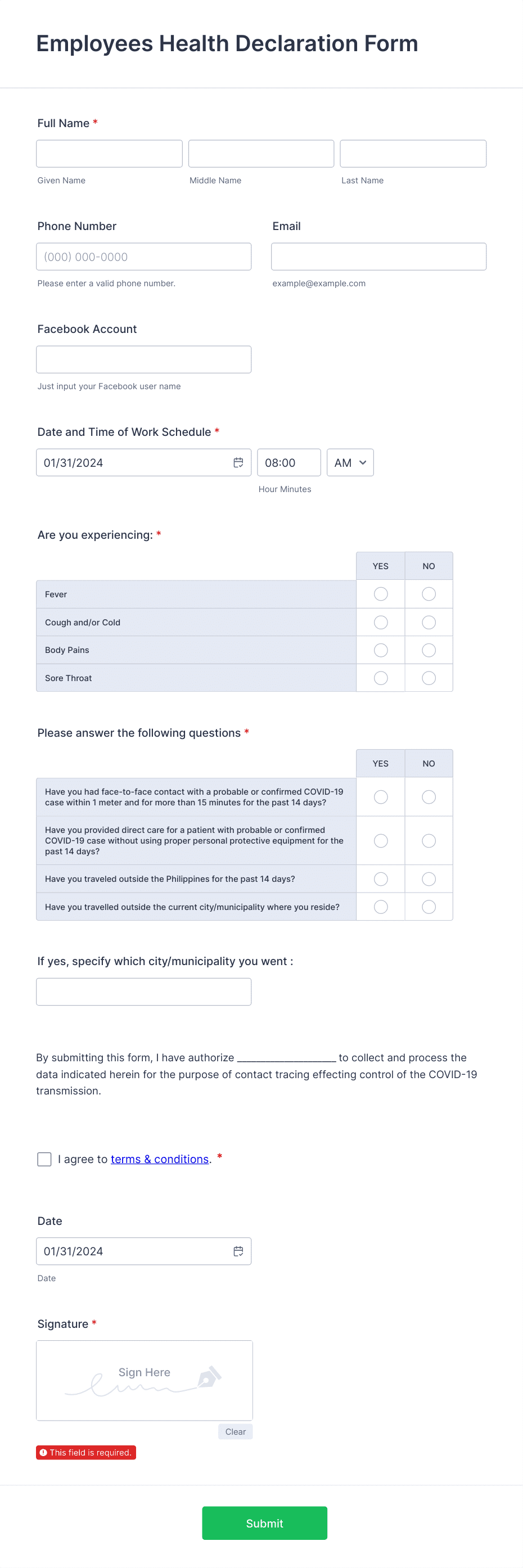The height and width of the screenshot is (1568, 523).
Task: Select YES for Fever
Action: coord(380,593)
